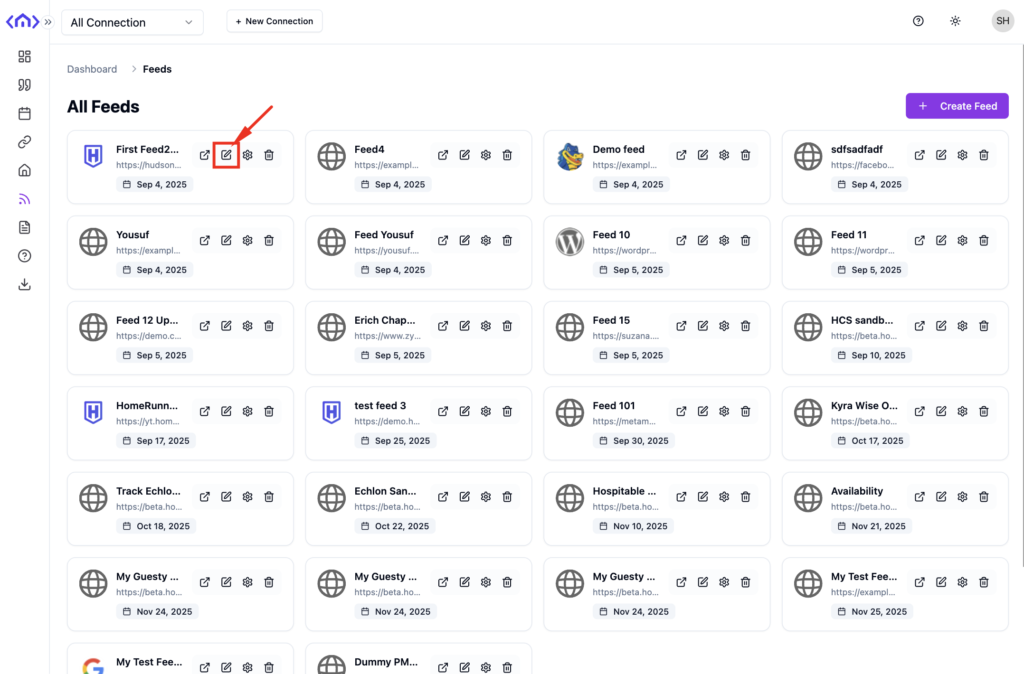Edit the Availability feed
1024x674 pixels.
coord(941,497)
